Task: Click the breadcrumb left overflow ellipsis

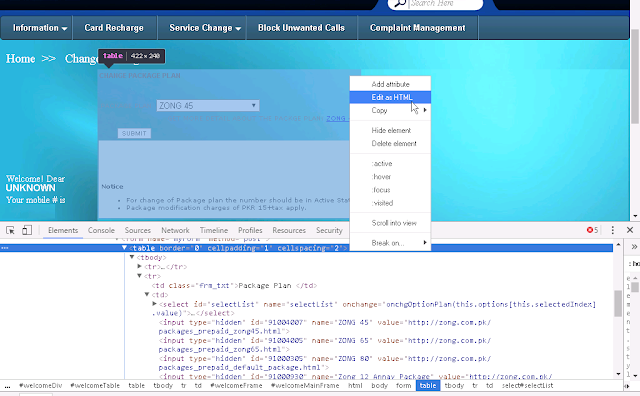Action: click(x=7, y=386)
